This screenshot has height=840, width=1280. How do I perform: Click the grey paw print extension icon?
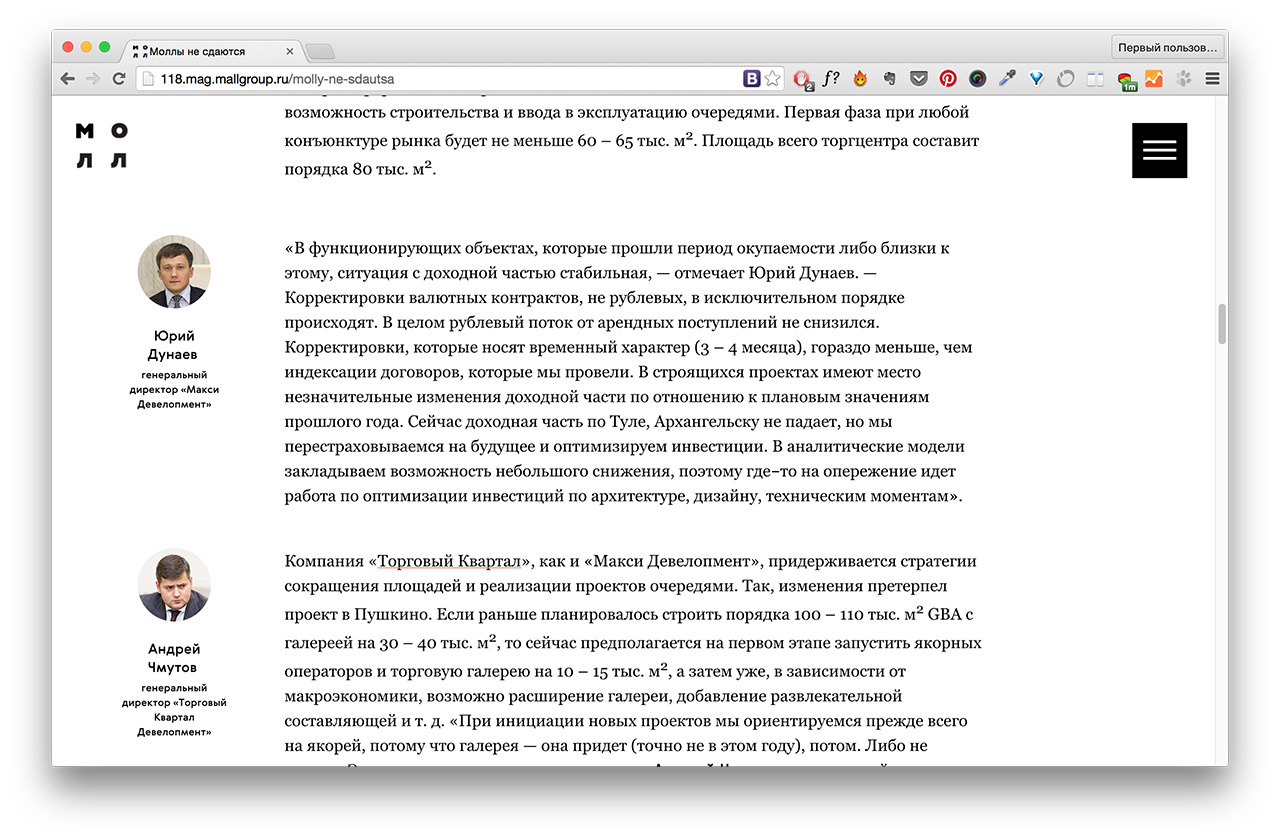[x=1184, y=78]
